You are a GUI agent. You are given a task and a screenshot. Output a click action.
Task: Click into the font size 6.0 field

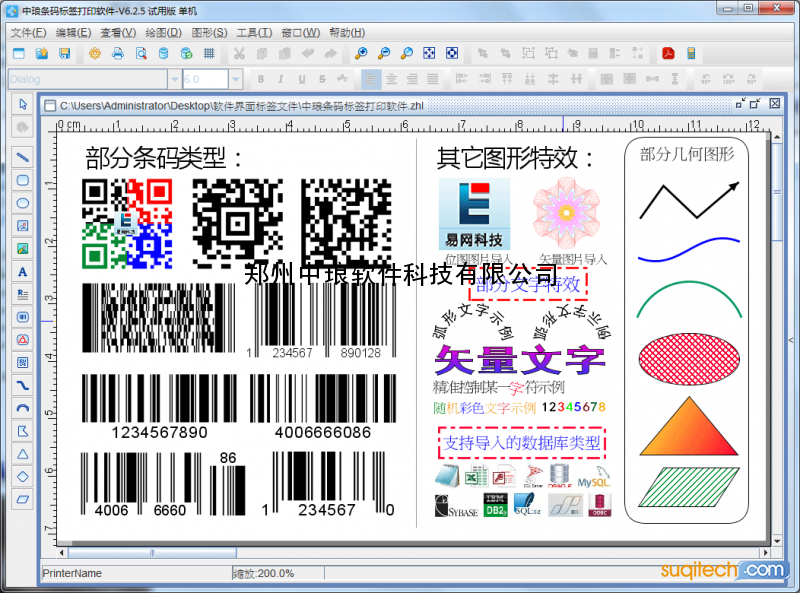[x=205, y=79]
